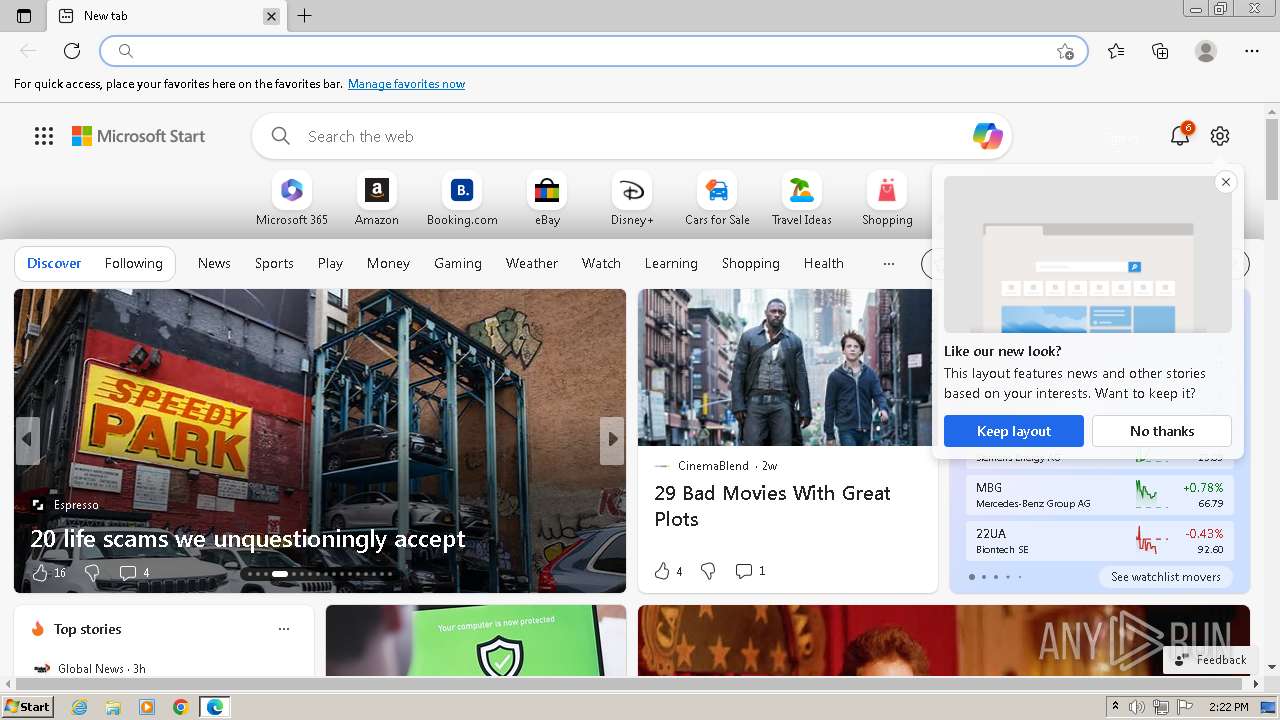1280x720 pixels.
Task: Open the Microsoft Start app launcher grid
Action: tap(44, 136)
